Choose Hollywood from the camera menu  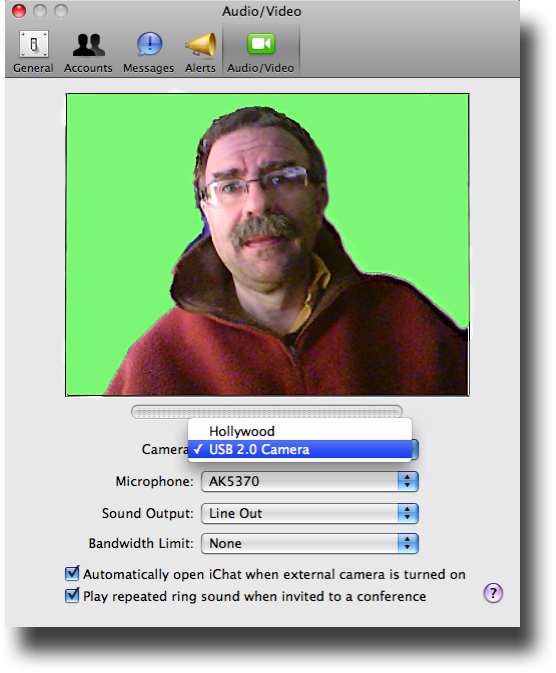pyautogui.click(x=300, y=431)
